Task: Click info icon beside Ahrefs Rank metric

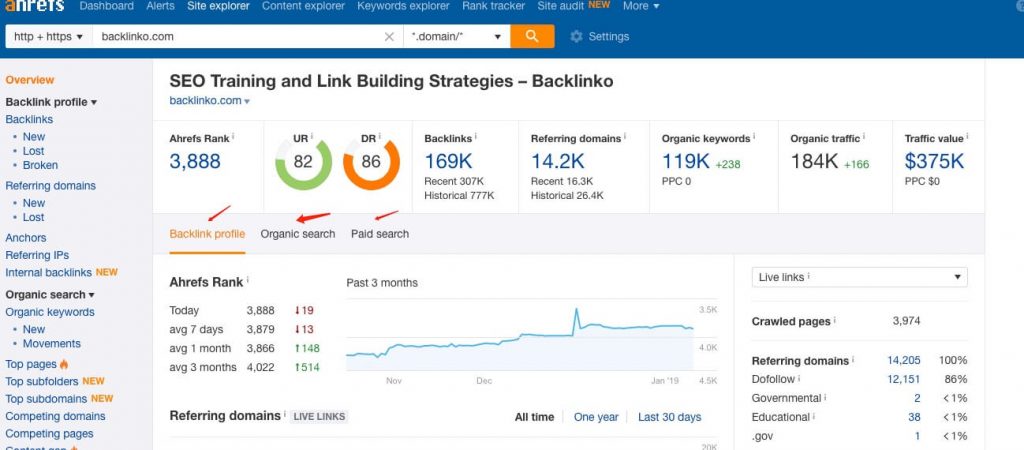Action: (234, 137)
